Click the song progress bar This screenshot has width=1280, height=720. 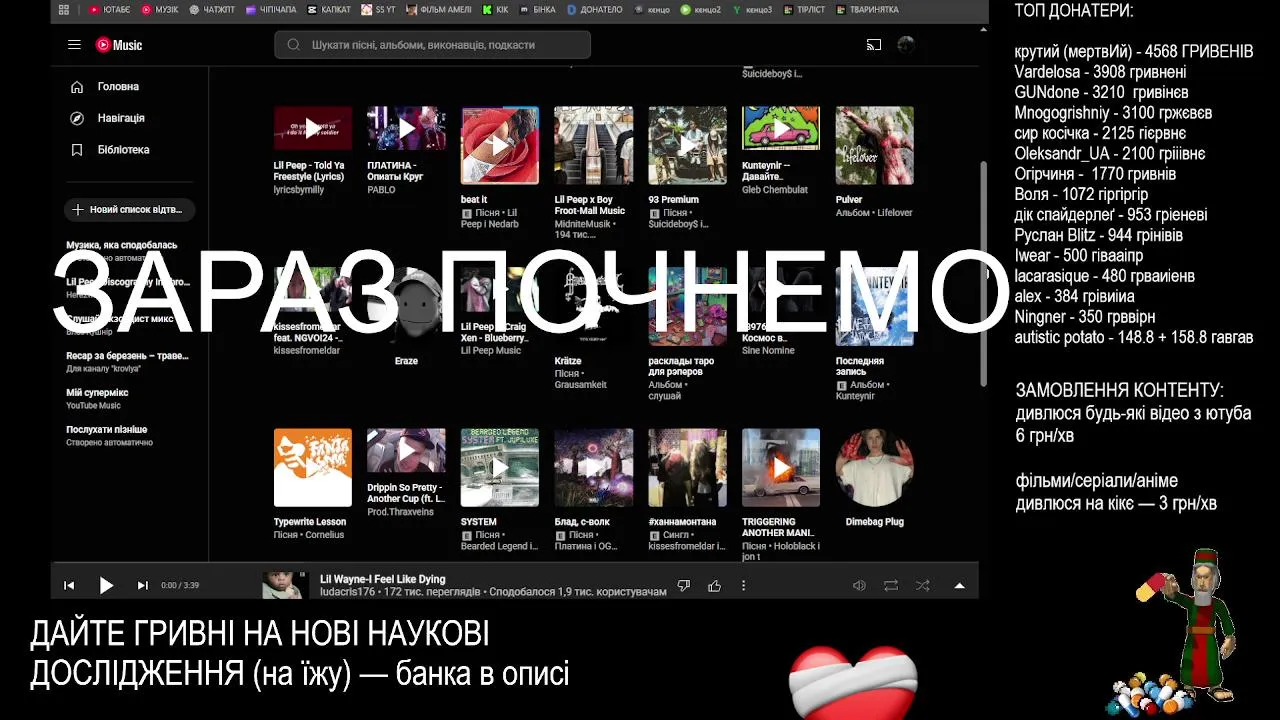[x=514, y=564]
